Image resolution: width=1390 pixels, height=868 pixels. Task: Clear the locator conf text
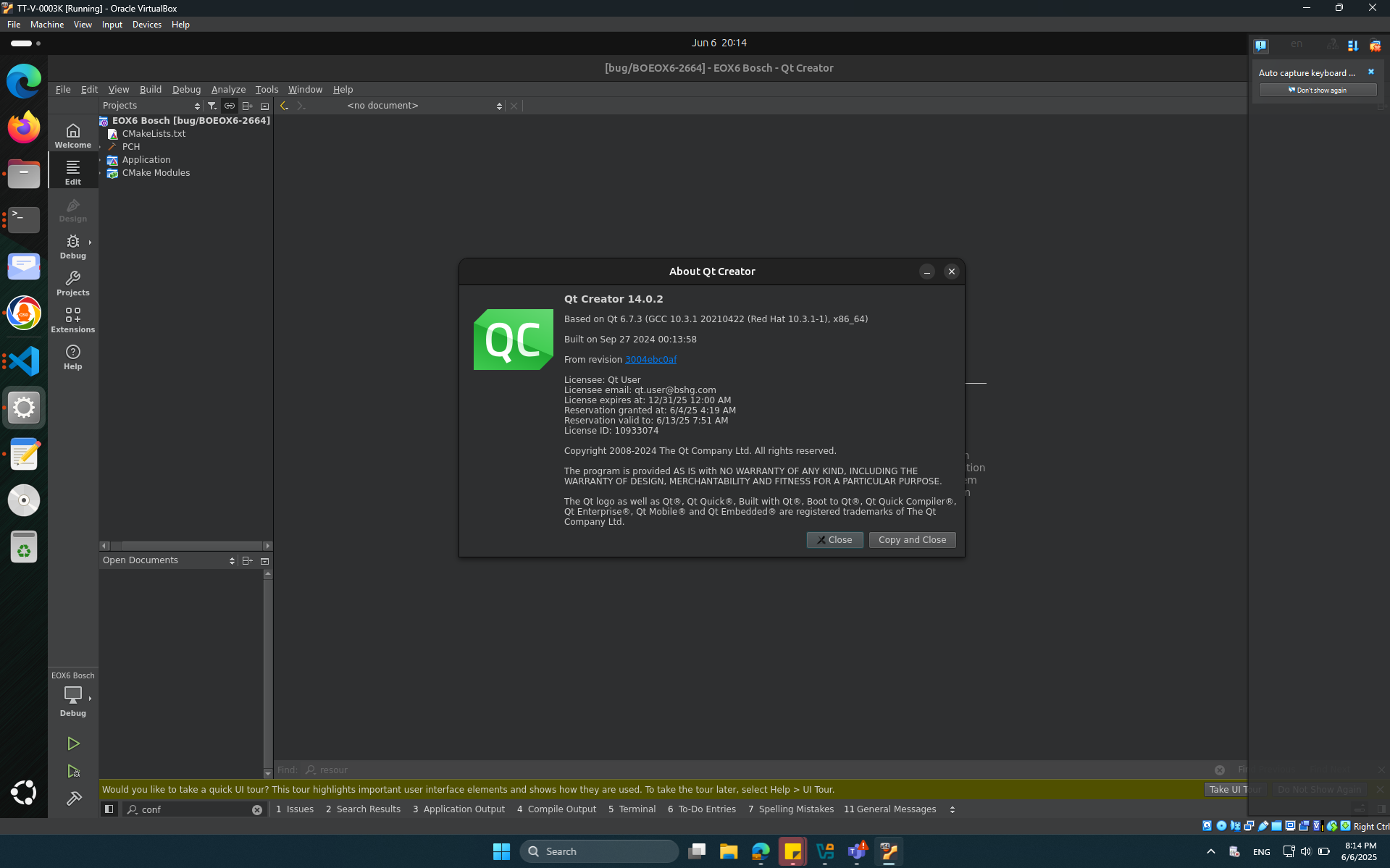point(257,809)
